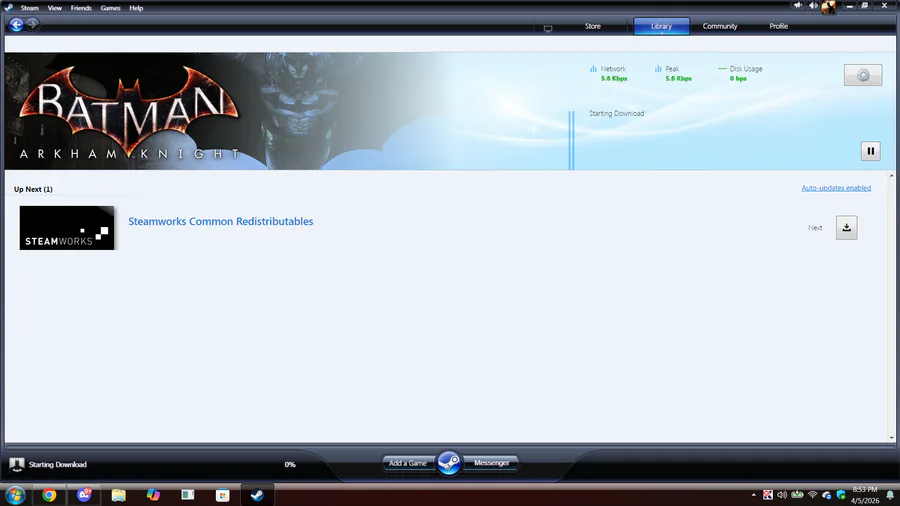This screenshot has height=506, width=900.
Task: Open announcements megaphone icon
Action: (x=798, y=5)
